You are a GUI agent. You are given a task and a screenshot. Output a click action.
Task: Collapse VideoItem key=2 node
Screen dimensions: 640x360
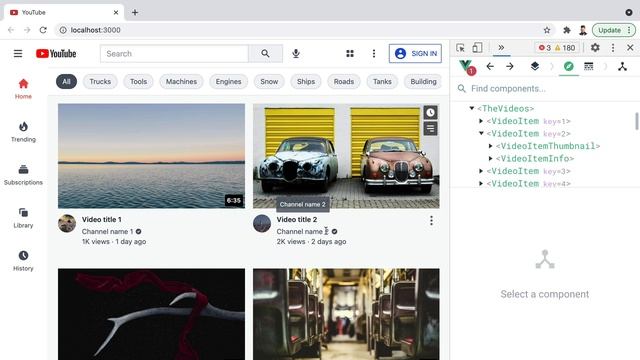pos(481,133)
